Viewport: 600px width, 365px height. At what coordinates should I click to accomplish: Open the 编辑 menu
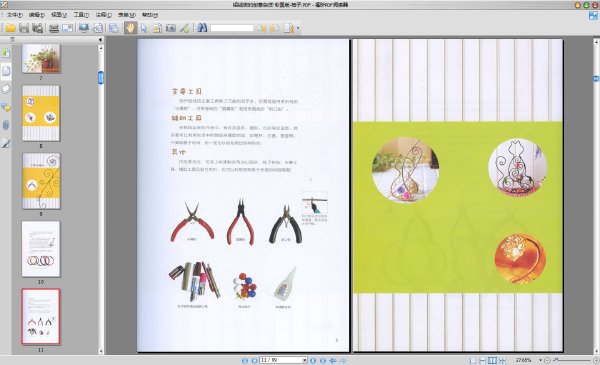tap(36, 15)
